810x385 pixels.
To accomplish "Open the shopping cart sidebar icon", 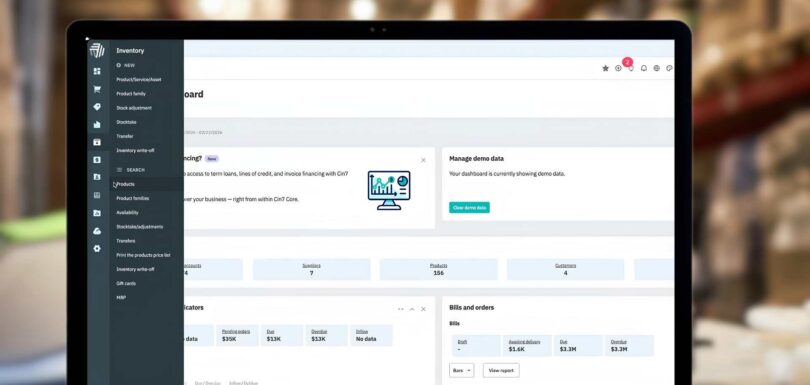I will (x=97, y=89).
